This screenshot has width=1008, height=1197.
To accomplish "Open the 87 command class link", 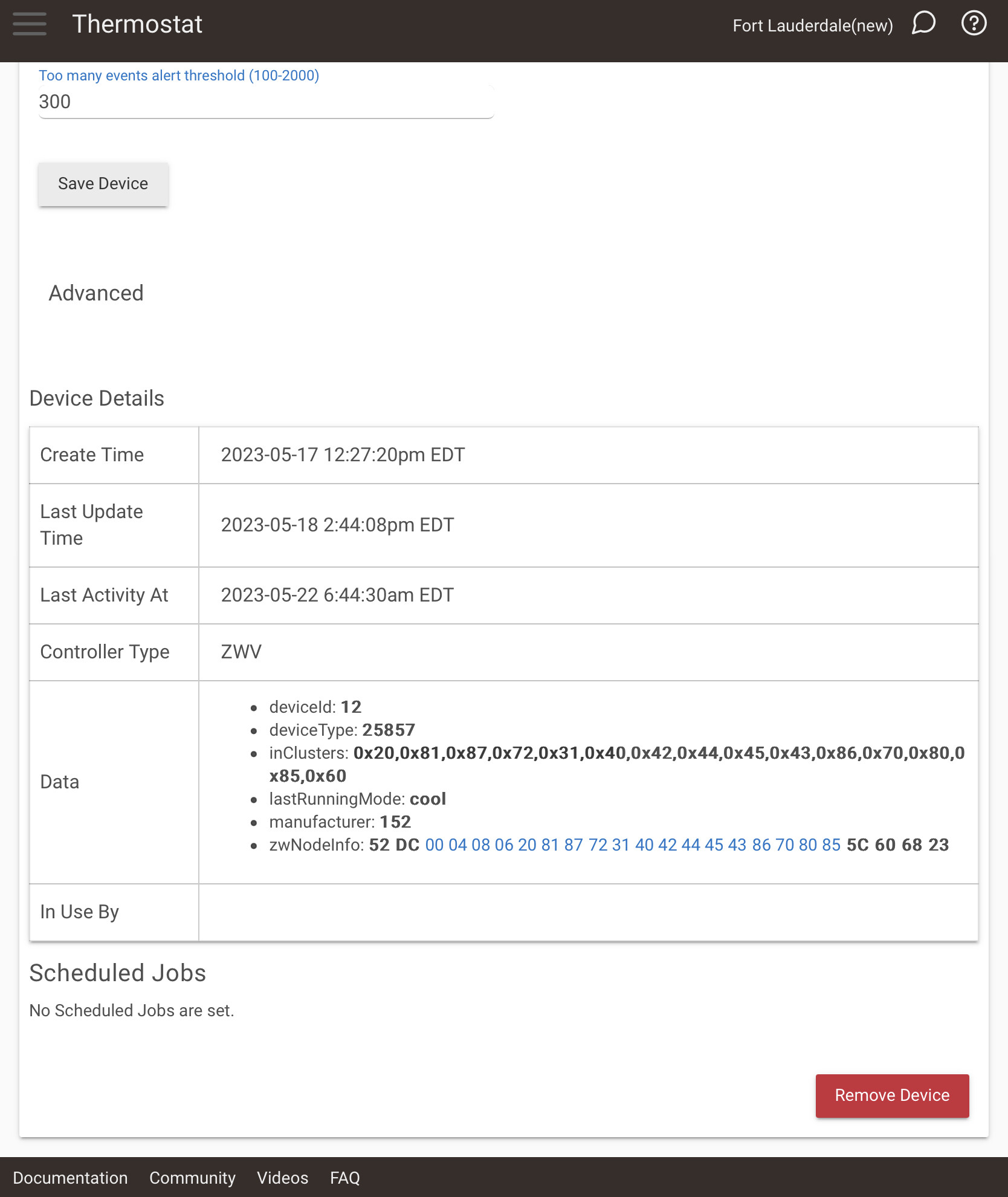I will pos(573,845).
